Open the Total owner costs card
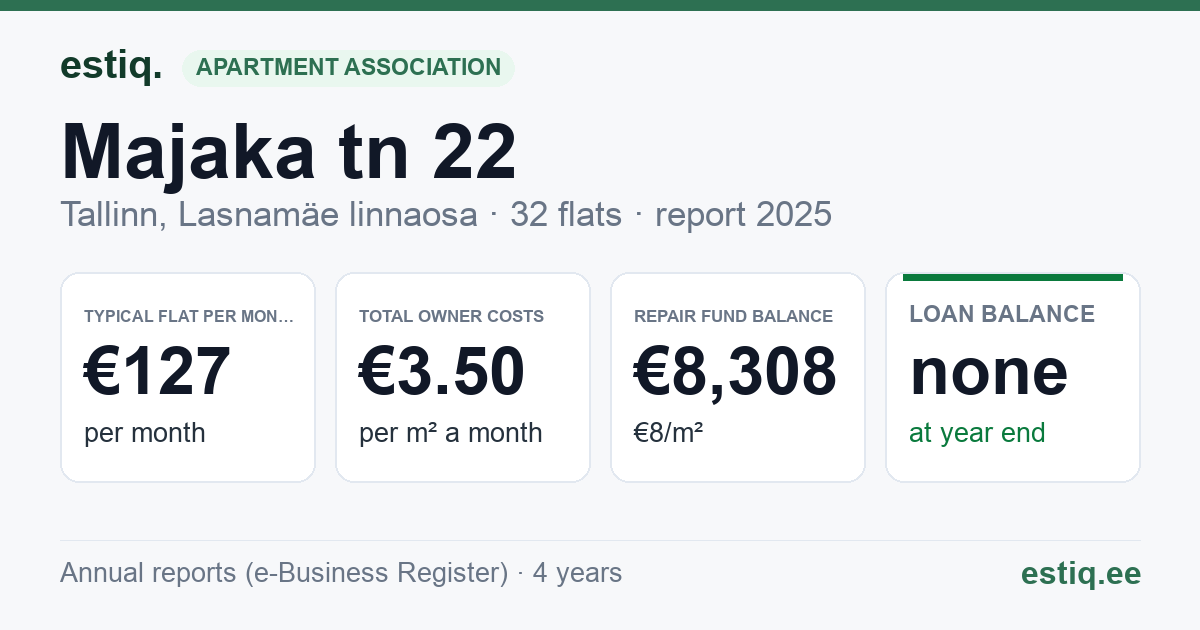The height and width of the screenshot is (630, 1200). click(463, 377)
